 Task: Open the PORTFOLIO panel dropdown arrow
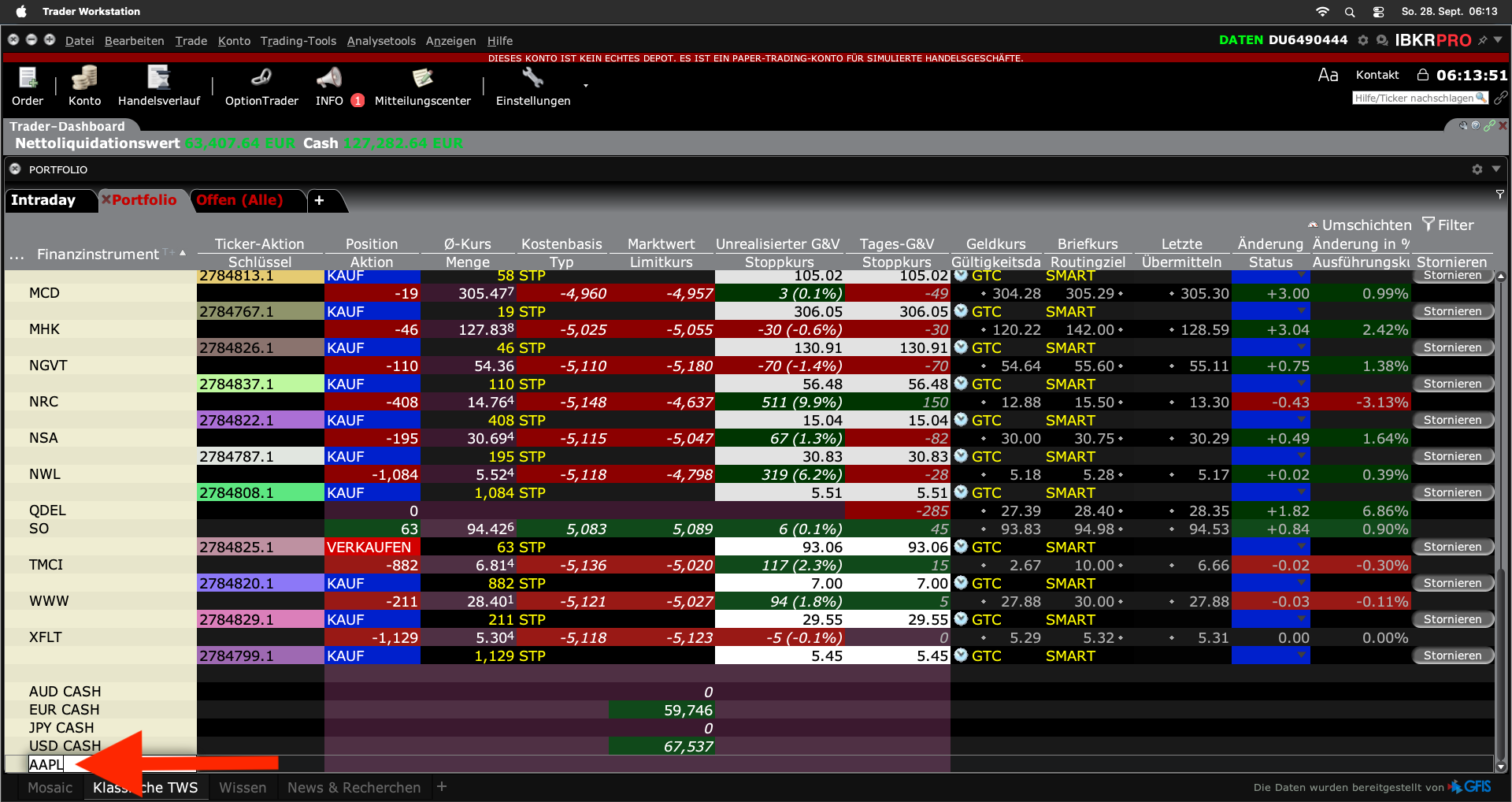1495,169
